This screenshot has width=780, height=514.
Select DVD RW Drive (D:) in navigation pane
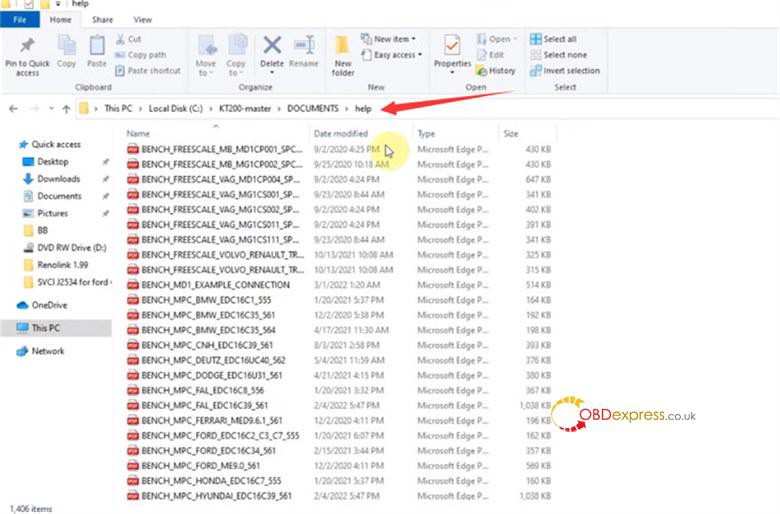(65, 248)
